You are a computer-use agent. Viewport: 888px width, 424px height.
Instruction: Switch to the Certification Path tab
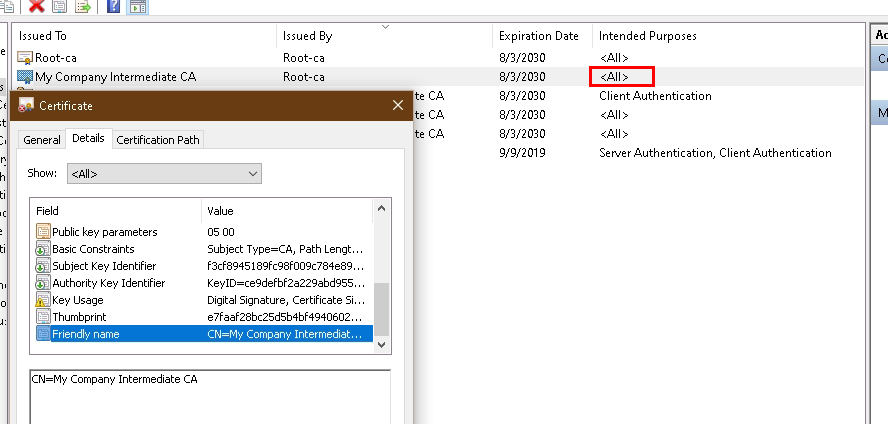click(158, 140)
